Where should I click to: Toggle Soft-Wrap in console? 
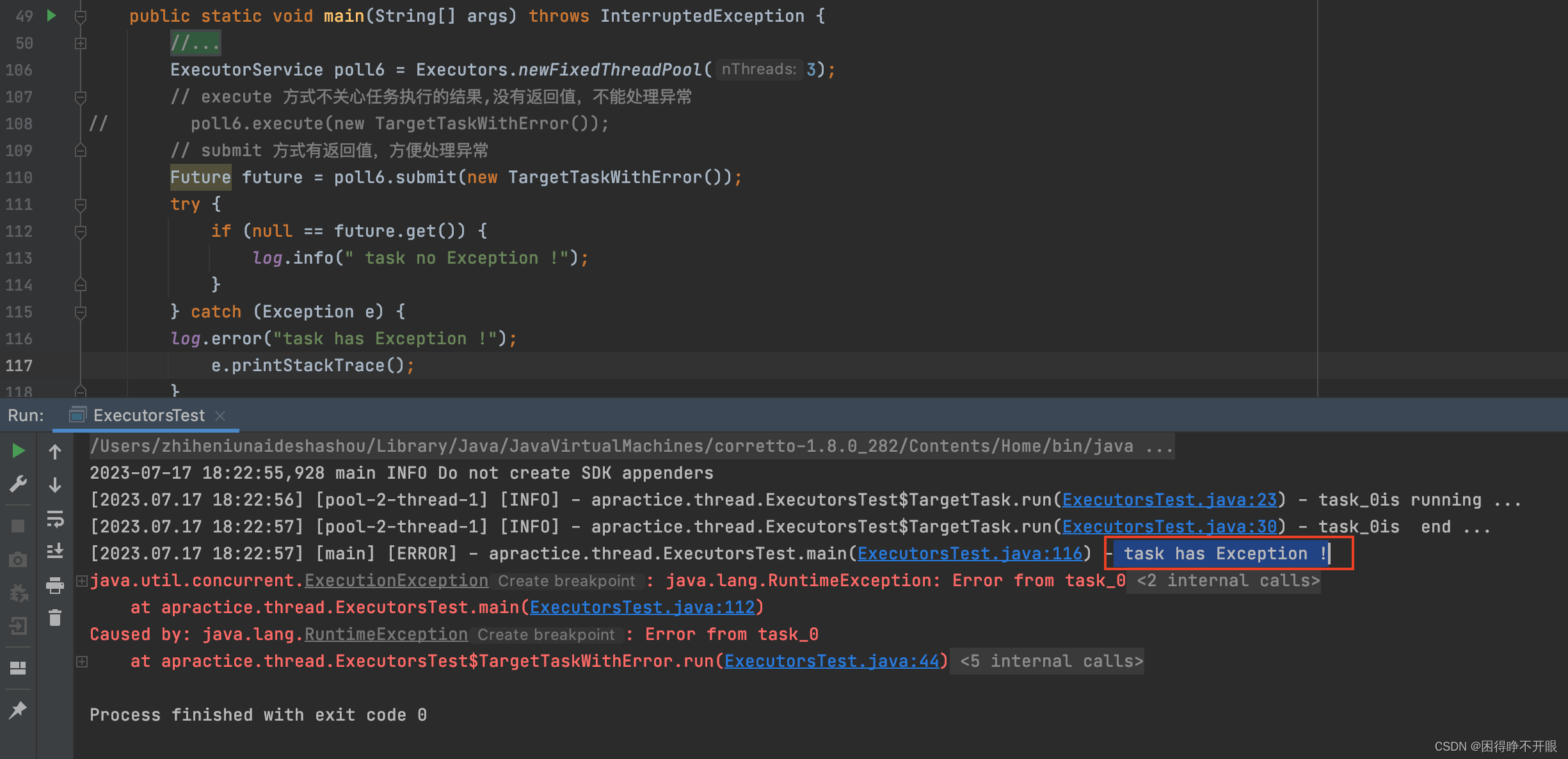(x=55, y=518)
